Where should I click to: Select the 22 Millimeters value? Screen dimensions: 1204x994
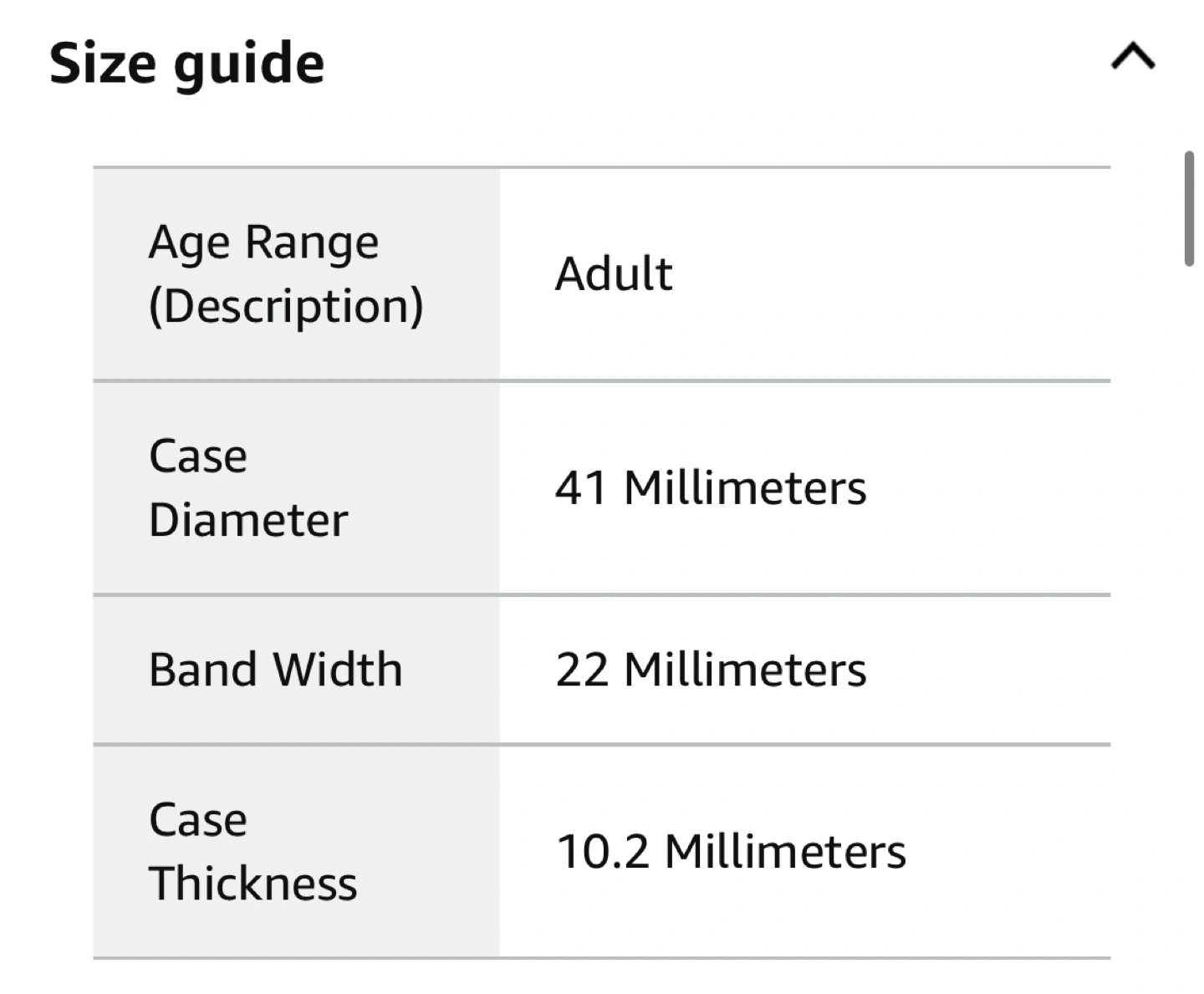711,670
